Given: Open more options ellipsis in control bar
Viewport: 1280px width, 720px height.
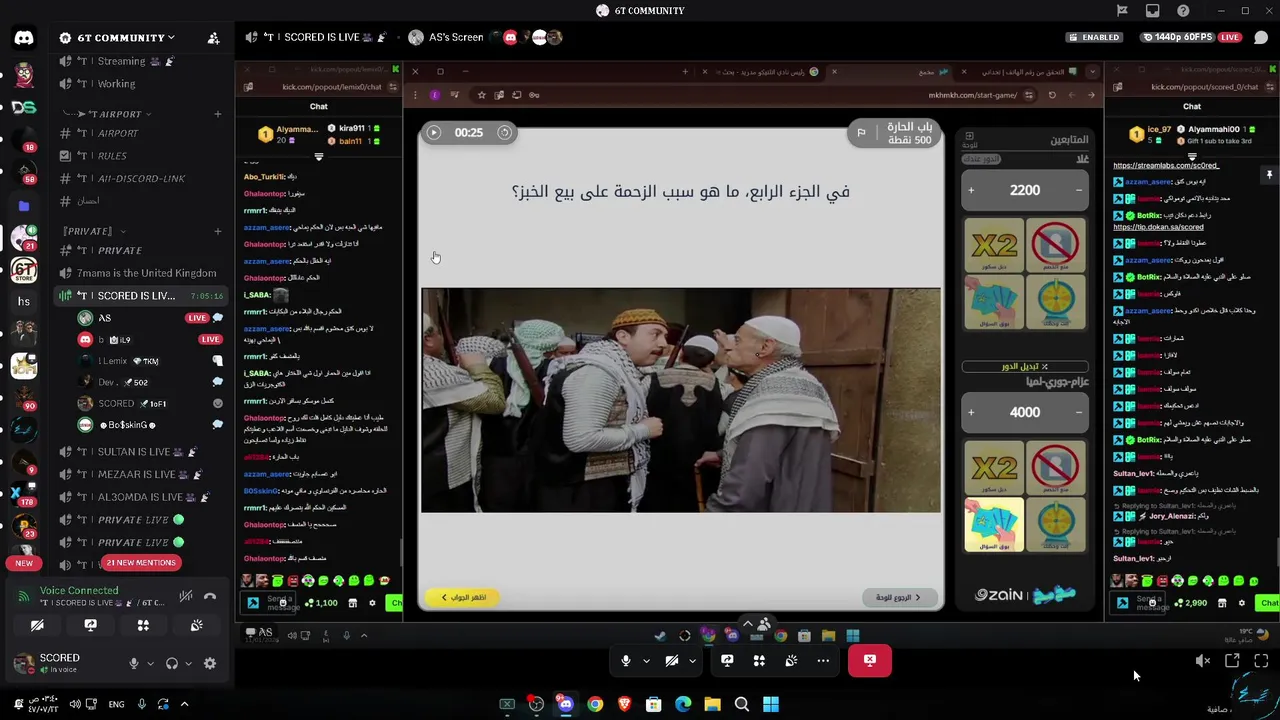Looking at the screenshot, I should (x=823, y=660).
